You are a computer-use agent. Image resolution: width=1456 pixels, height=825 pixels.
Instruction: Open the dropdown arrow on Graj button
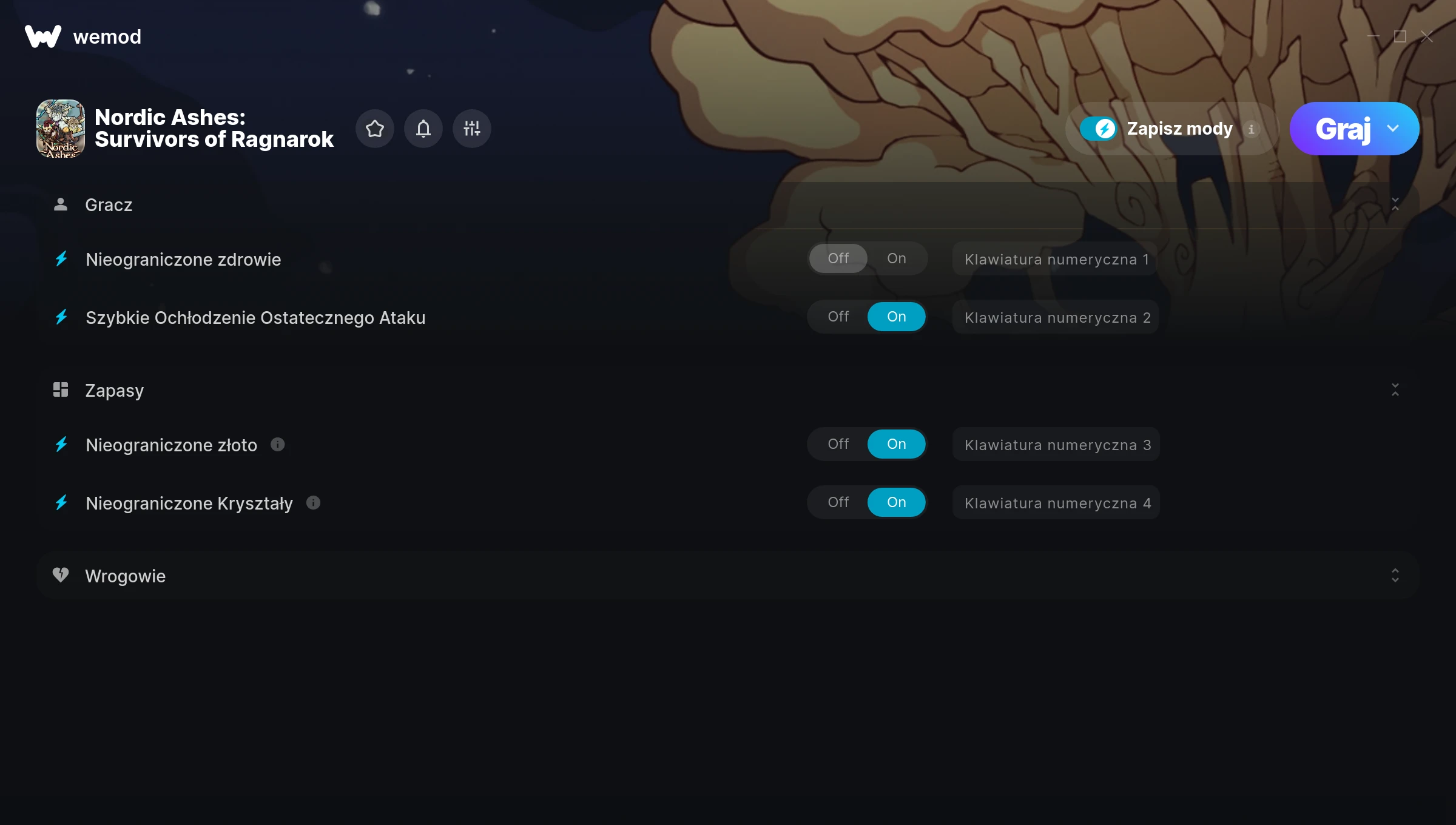click(x=1393, y=129)
